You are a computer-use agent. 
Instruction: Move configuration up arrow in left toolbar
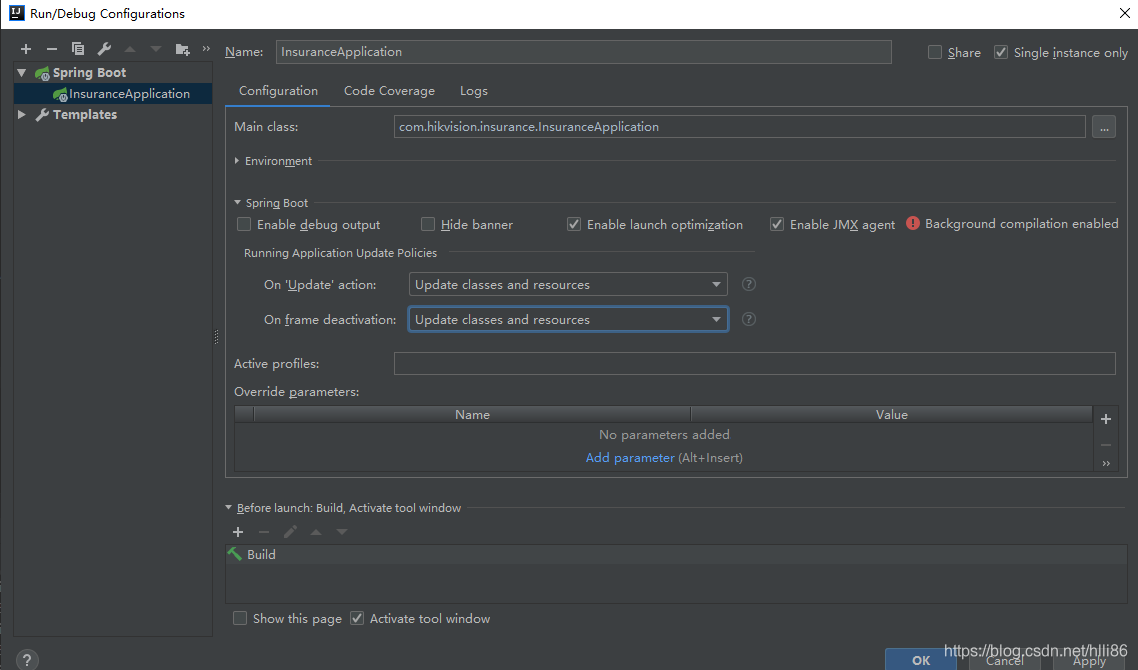130,49
